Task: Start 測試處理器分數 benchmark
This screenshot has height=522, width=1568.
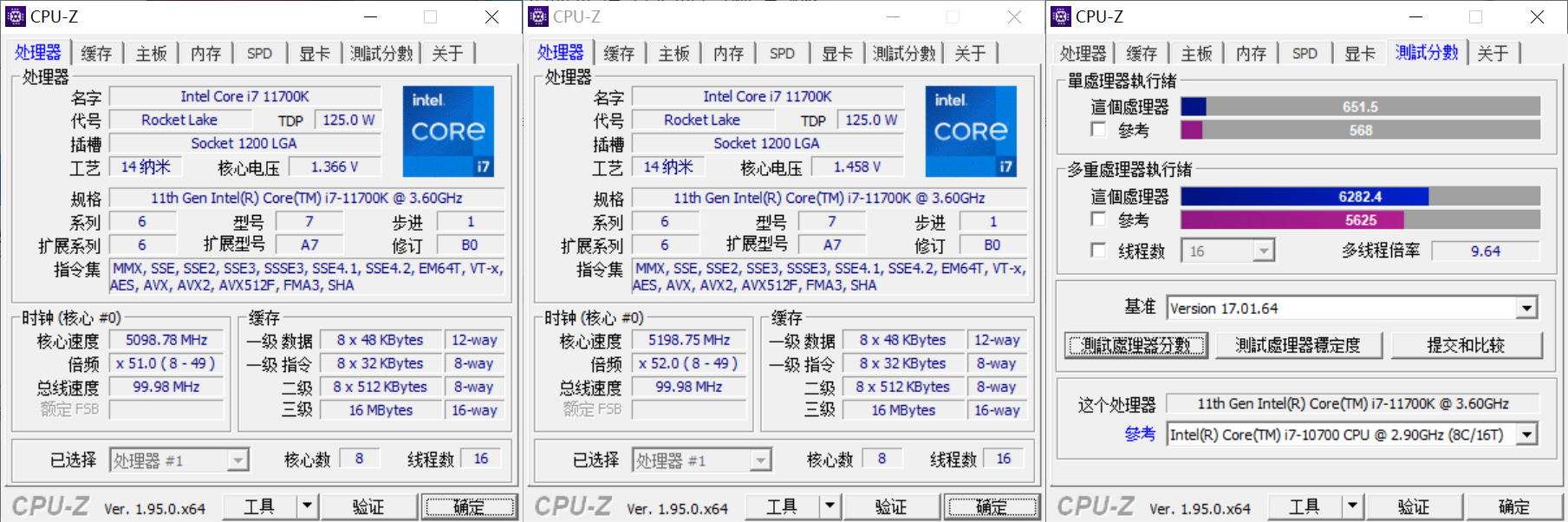Action: pyautogui.click(x=1136, y=345)
